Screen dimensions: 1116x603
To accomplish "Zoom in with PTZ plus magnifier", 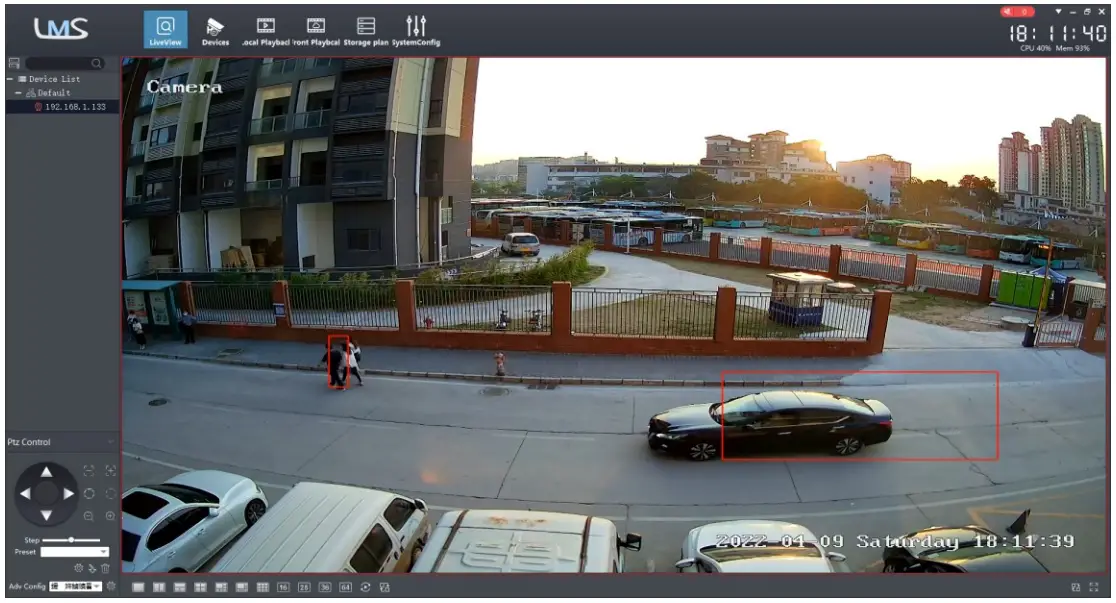I will pos(110,515).
